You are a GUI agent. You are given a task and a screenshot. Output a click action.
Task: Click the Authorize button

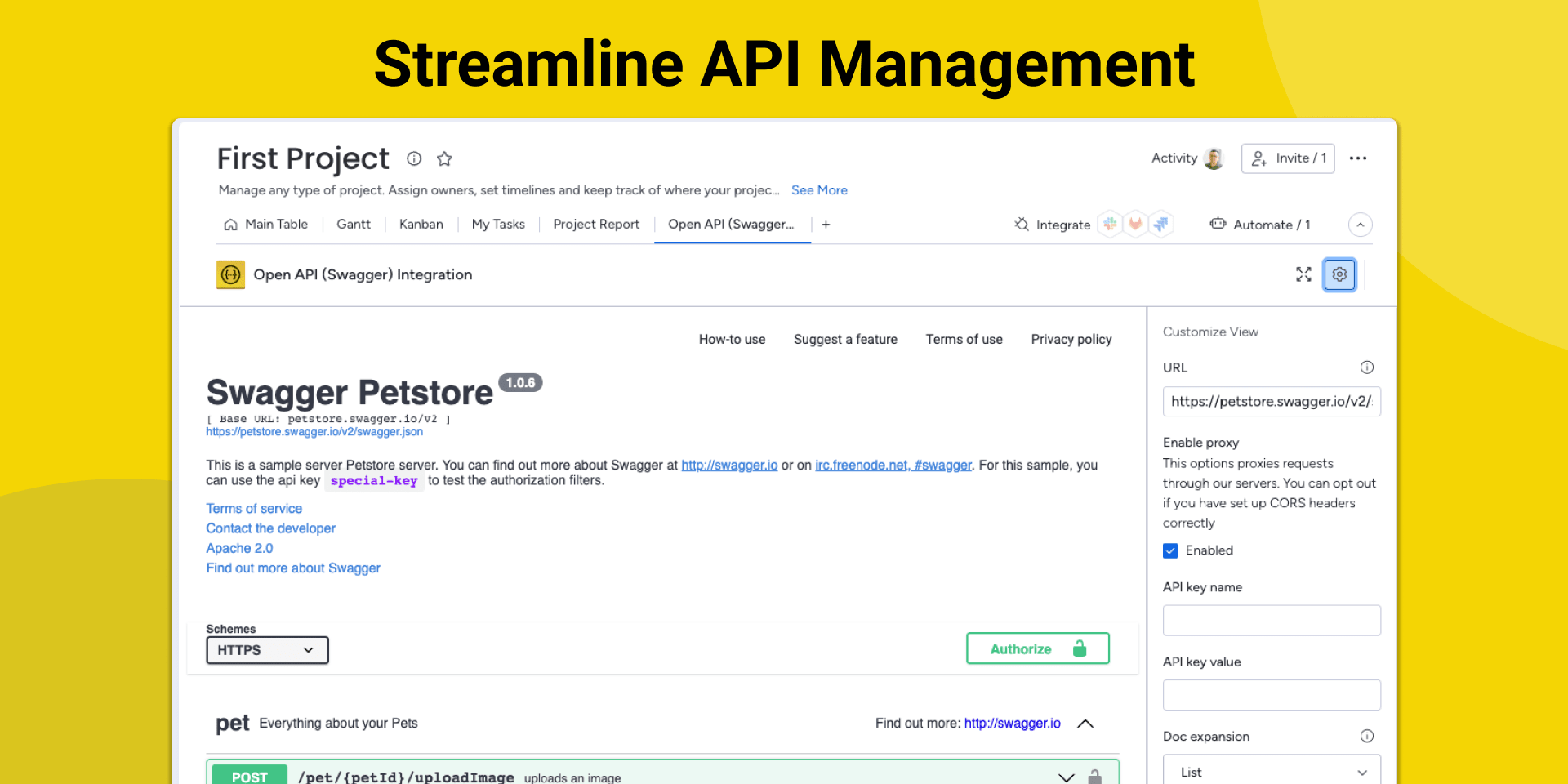[x=1037, y=648]
